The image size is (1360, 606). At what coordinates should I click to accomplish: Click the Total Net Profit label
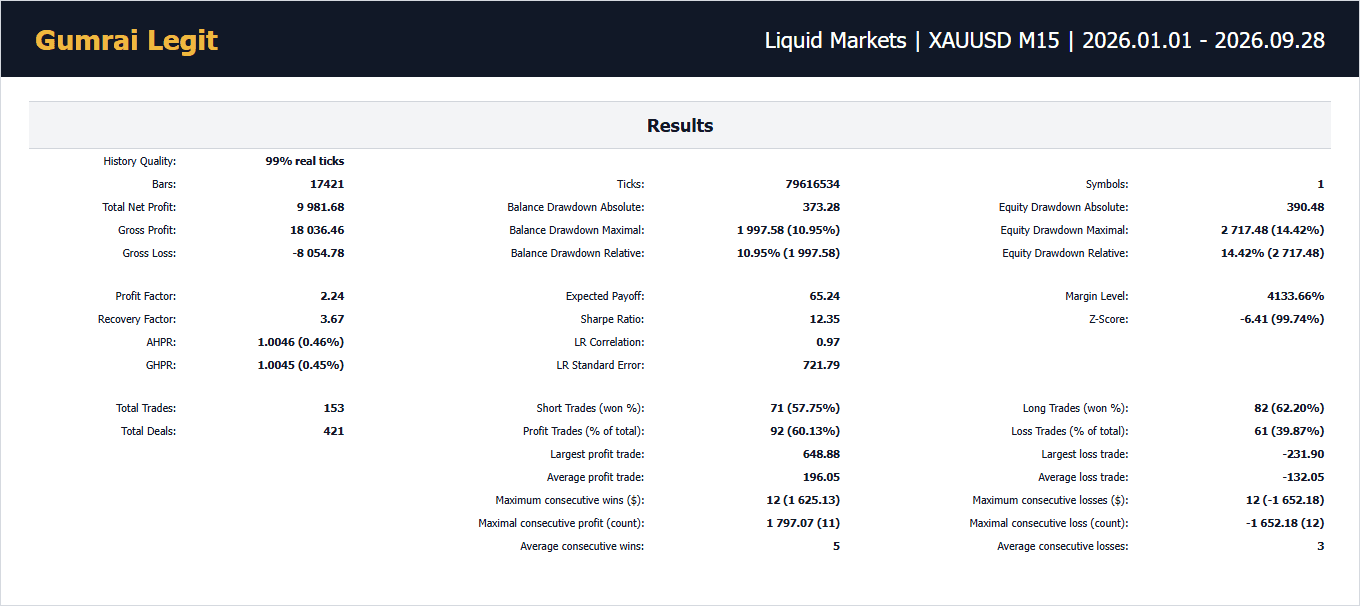click(x=140, y=207)
